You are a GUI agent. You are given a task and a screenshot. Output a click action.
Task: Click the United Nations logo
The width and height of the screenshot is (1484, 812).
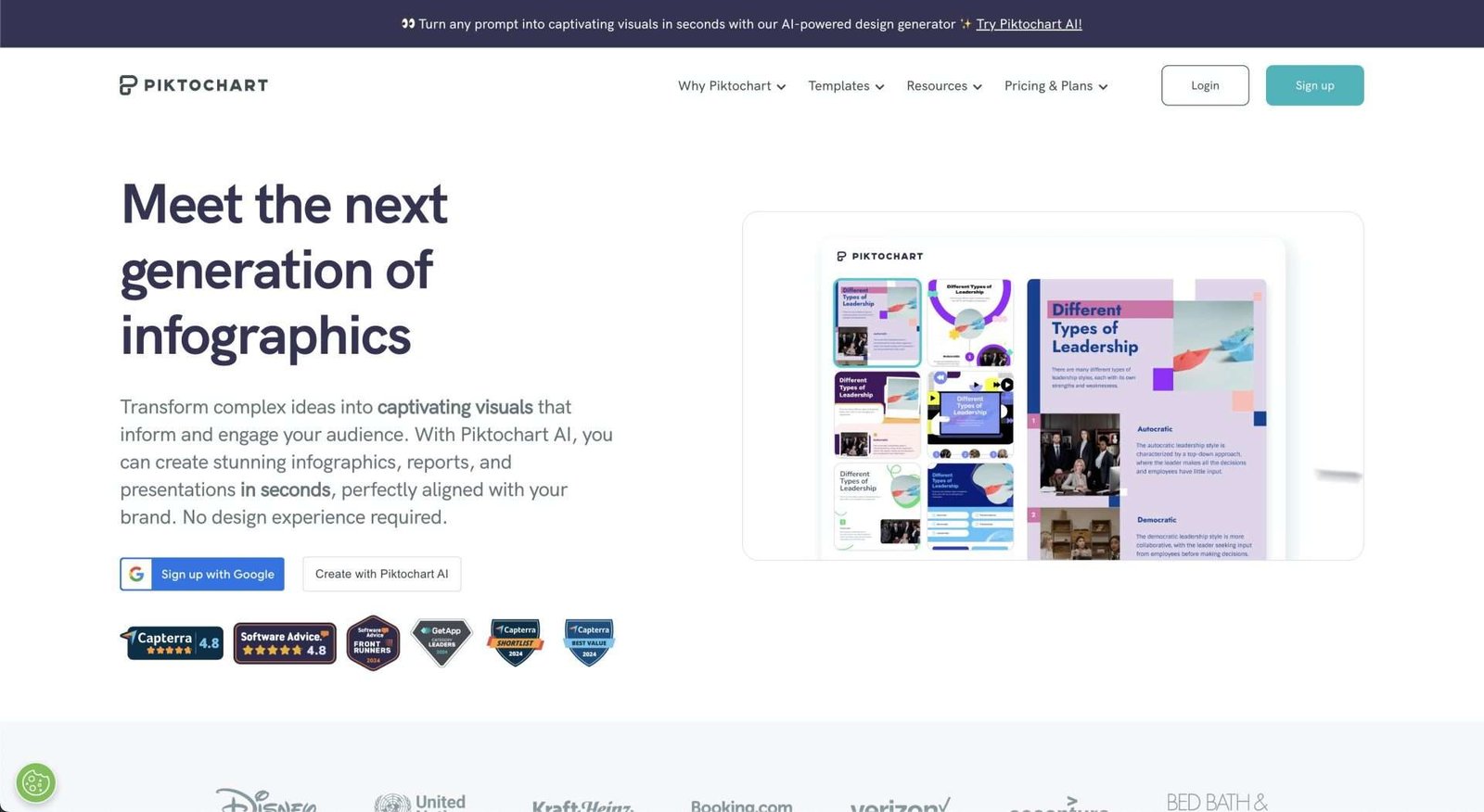click(x=420, y=803)
